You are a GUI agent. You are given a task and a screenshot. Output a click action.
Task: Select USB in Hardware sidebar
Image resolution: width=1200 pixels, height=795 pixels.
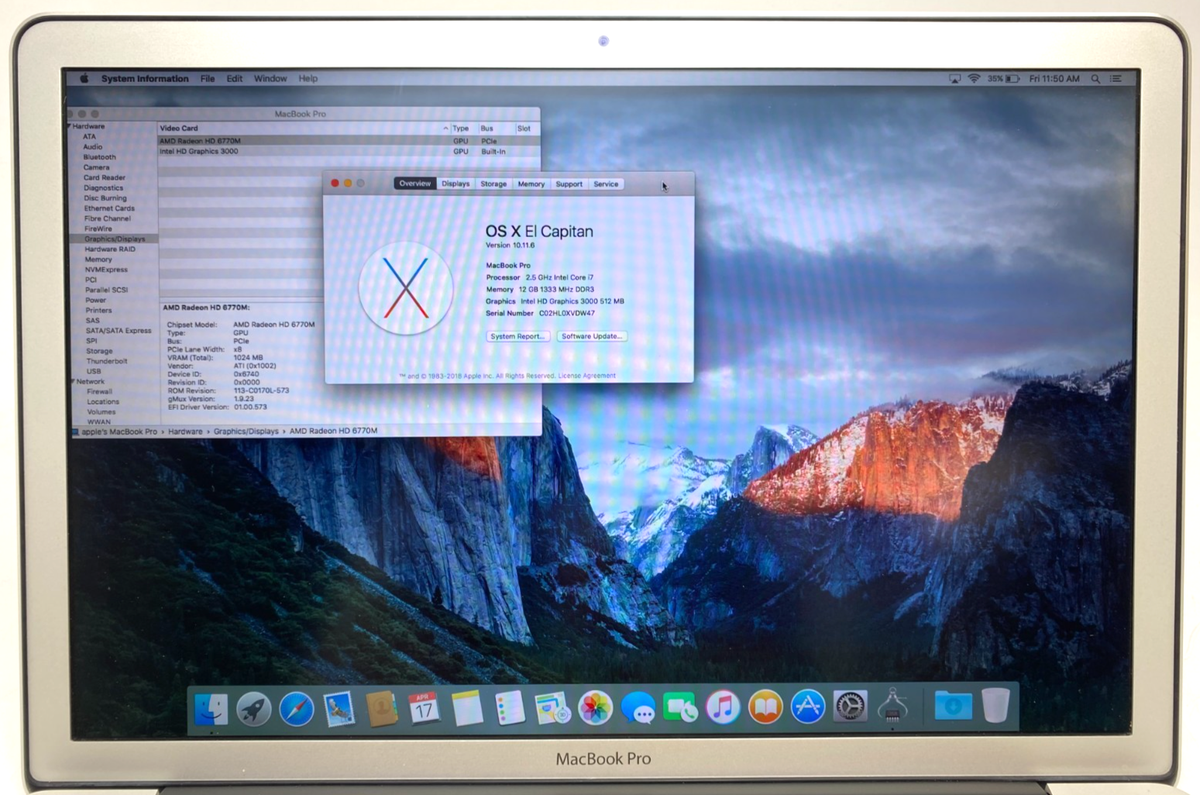[x=94, y=371]
